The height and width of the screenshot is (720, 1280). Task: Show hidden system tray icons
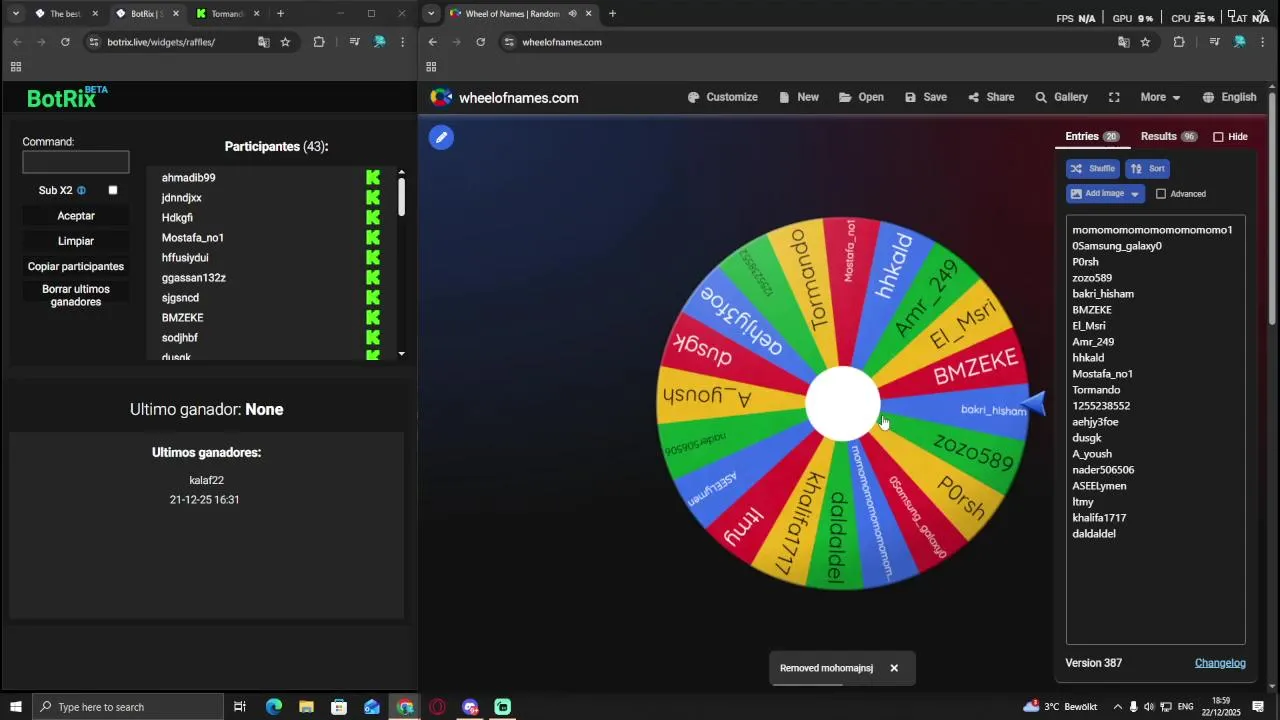tap(1117, 707)
